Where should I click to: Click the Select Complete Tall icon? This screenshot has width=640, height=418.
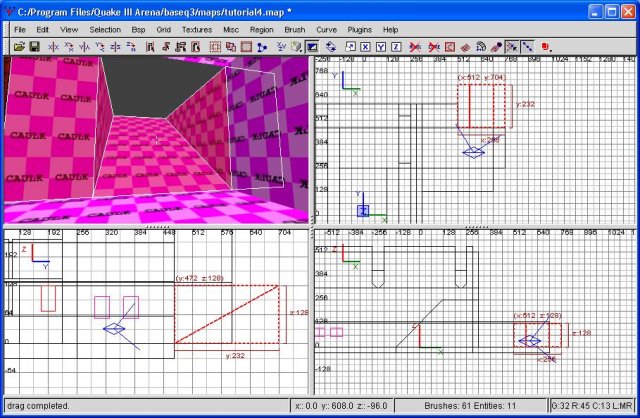150,47
